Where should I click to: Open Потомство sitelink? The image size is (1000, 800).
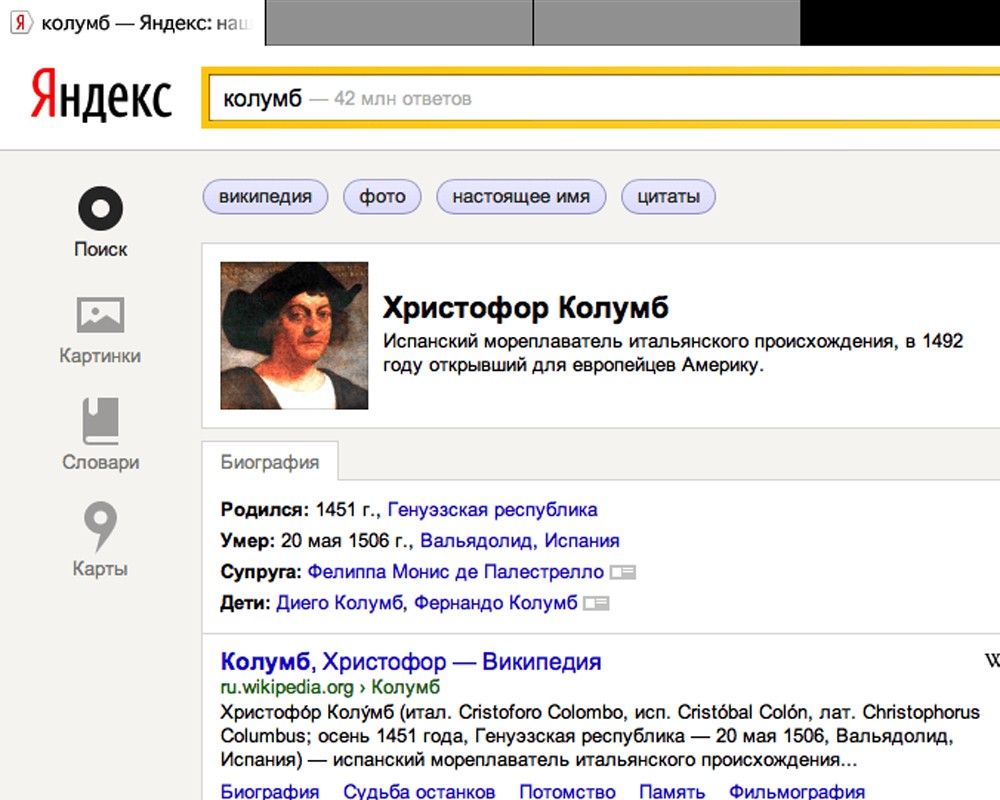click(567, 791)
